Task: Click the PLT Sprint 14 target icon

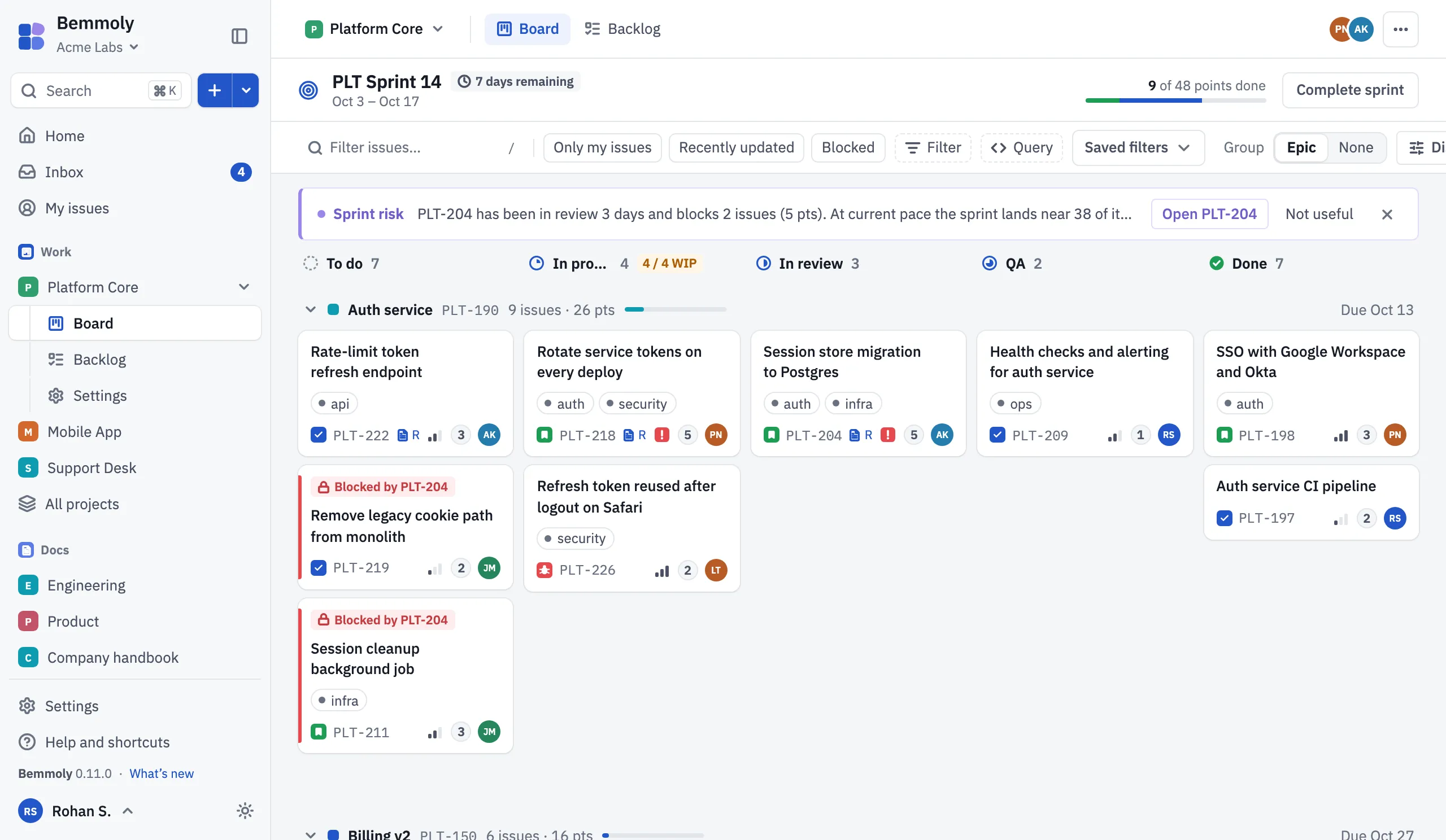Action: 309,90
